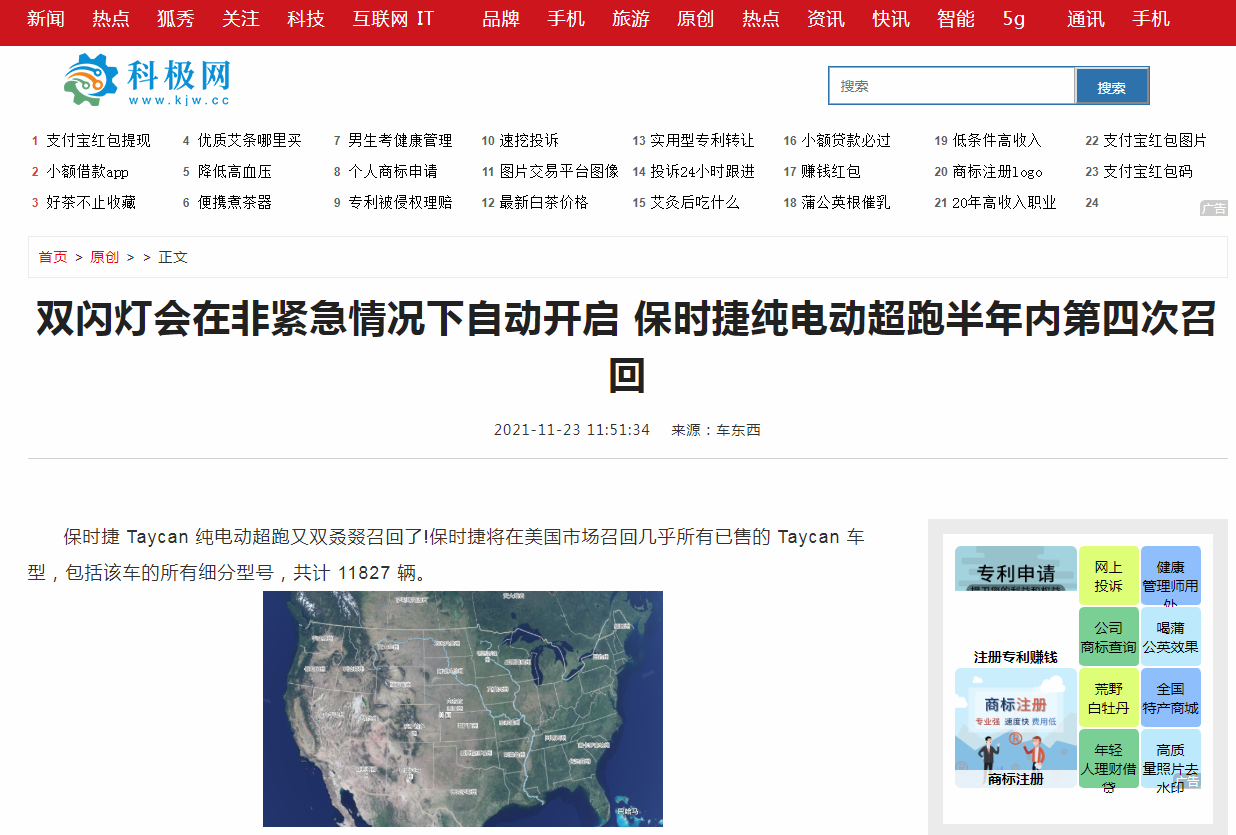1236x835 pixels.
Task: Open the 智能 navigation item
Action: (956, 18)
